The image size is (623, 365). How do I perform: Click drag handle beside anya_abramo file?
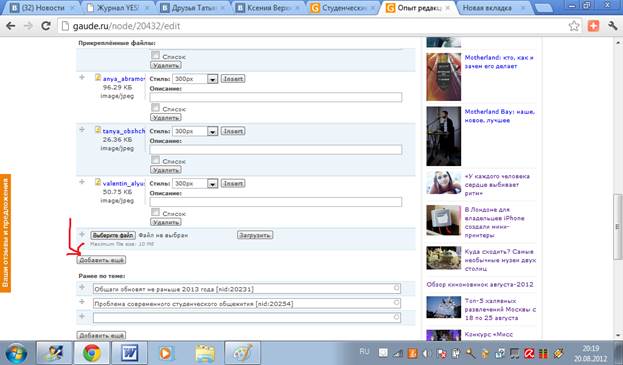coord(82,77)
